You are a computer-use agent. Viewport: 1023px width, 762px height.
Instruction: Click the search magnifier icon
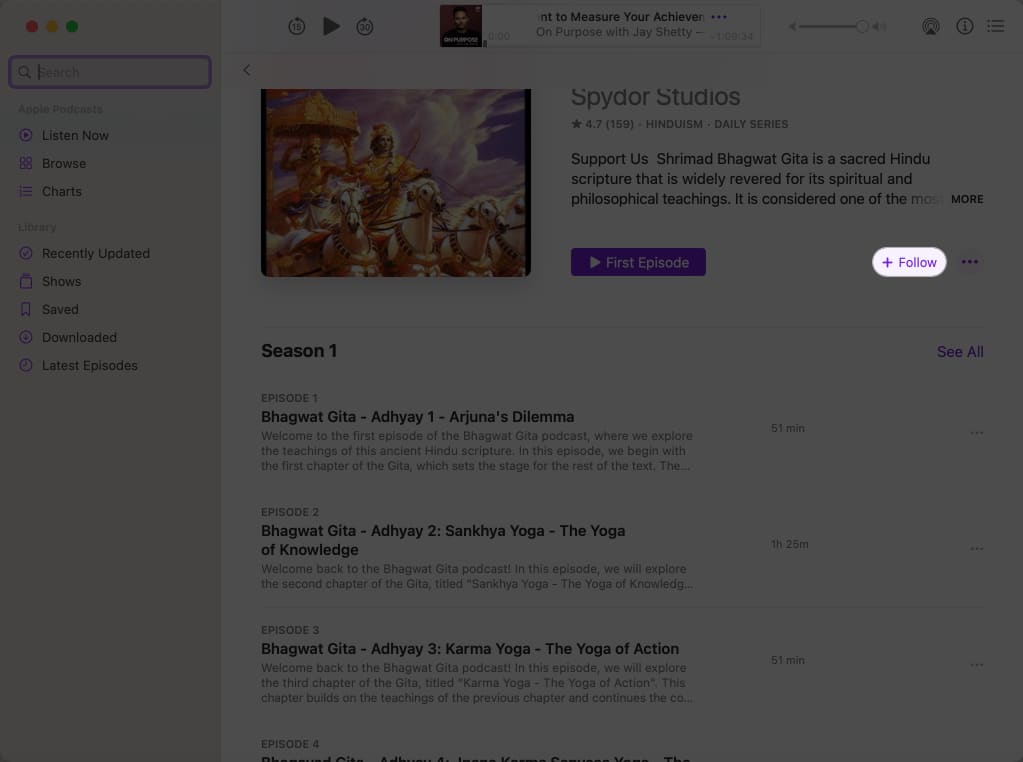(x=25, y=72)
